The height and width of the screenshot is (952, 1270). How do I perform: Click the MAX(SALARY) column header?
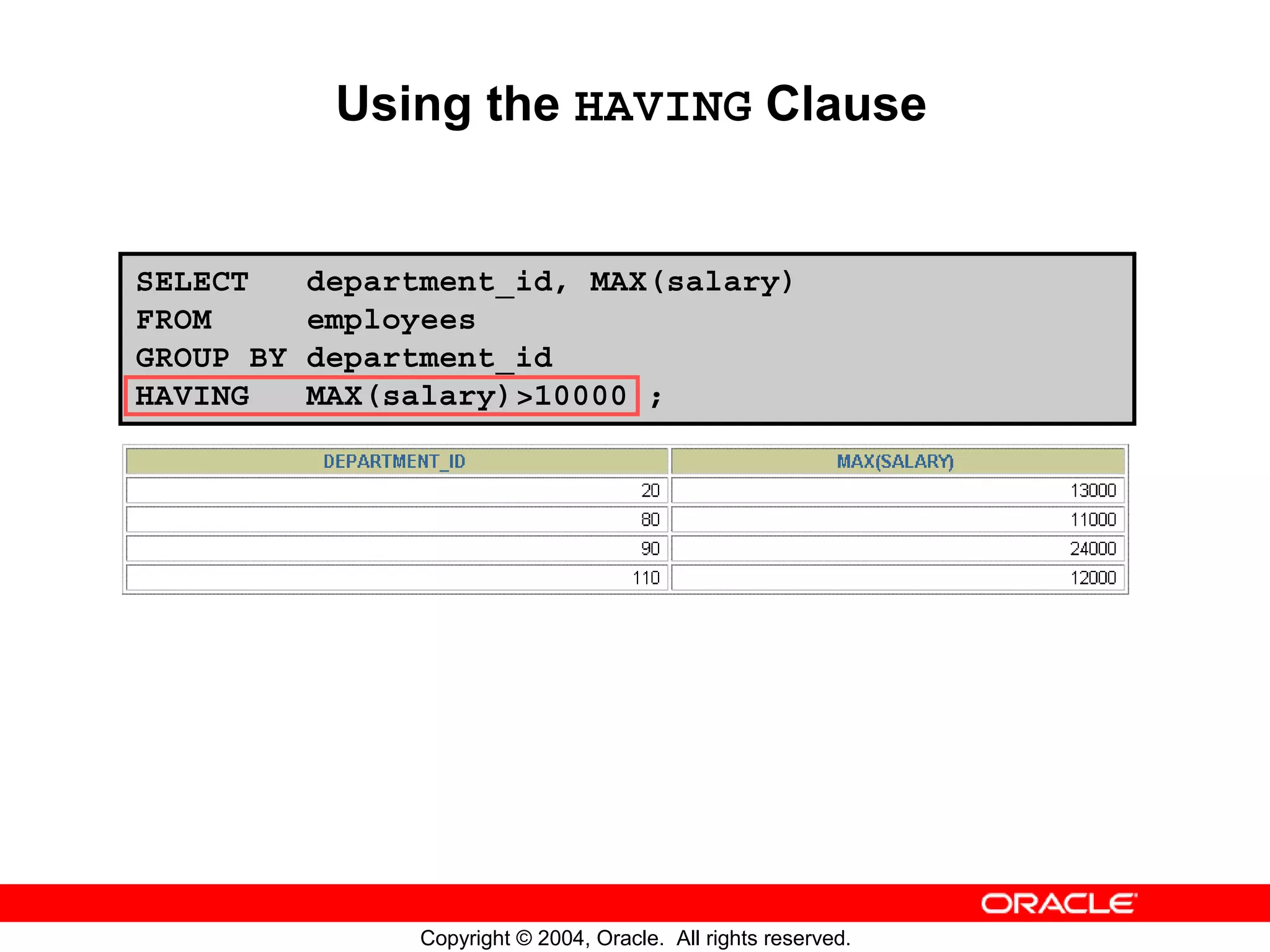pyautogui.click(x=896, y=461)
